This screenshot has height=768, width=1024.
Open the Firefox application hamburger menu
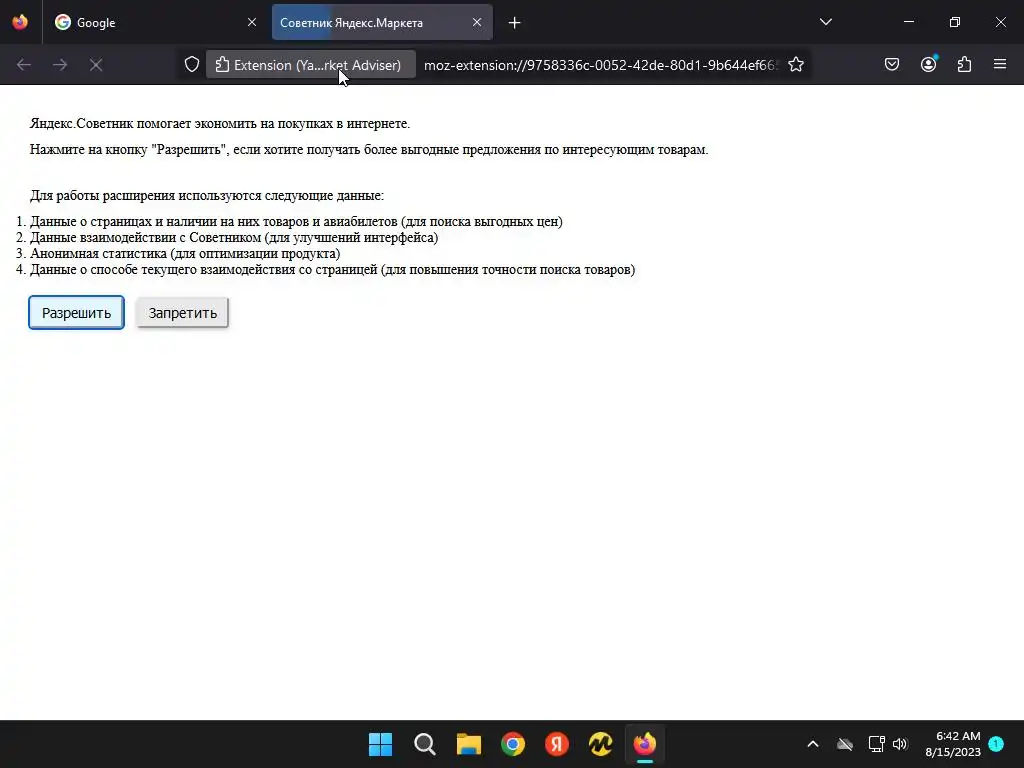[1000, 65]
